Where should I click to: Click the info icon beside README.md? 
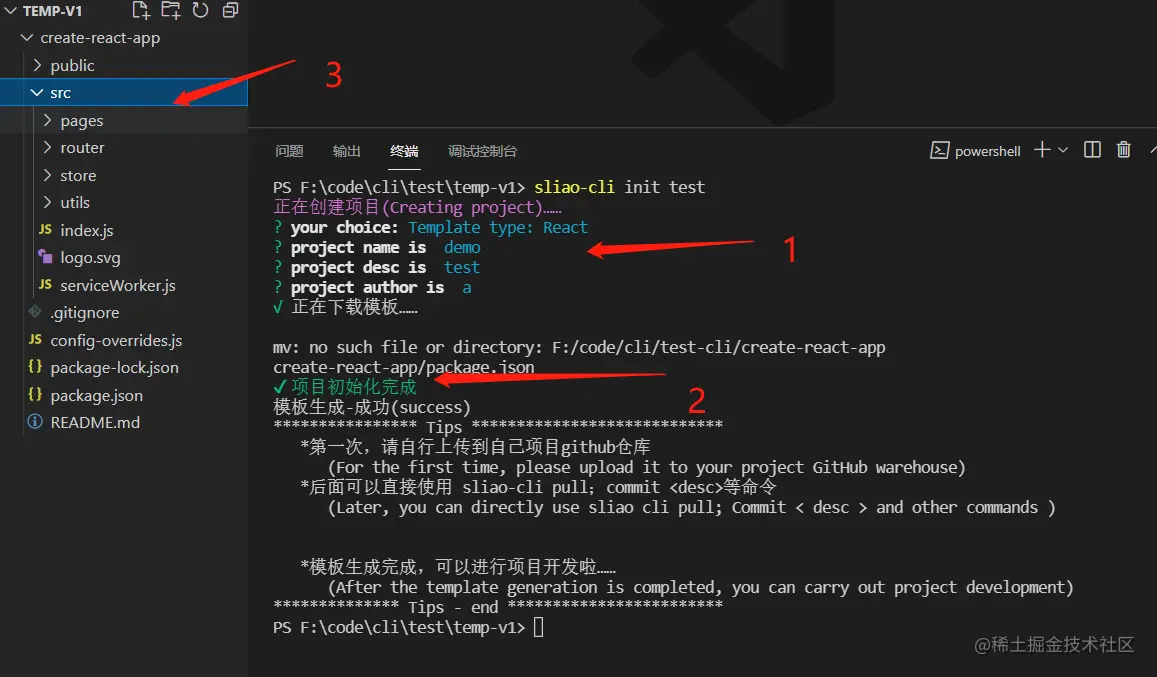(35, 422)
